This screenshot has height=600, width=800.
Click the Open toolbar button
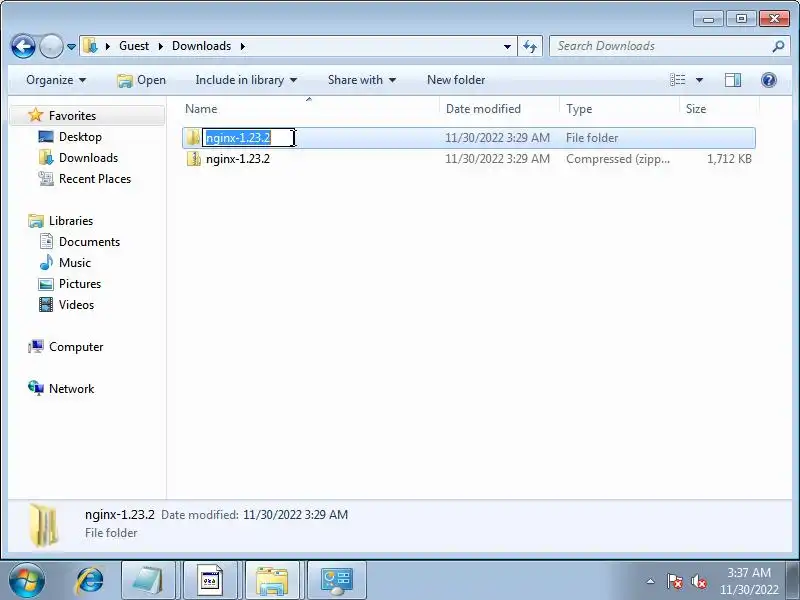tap(141, 80)
